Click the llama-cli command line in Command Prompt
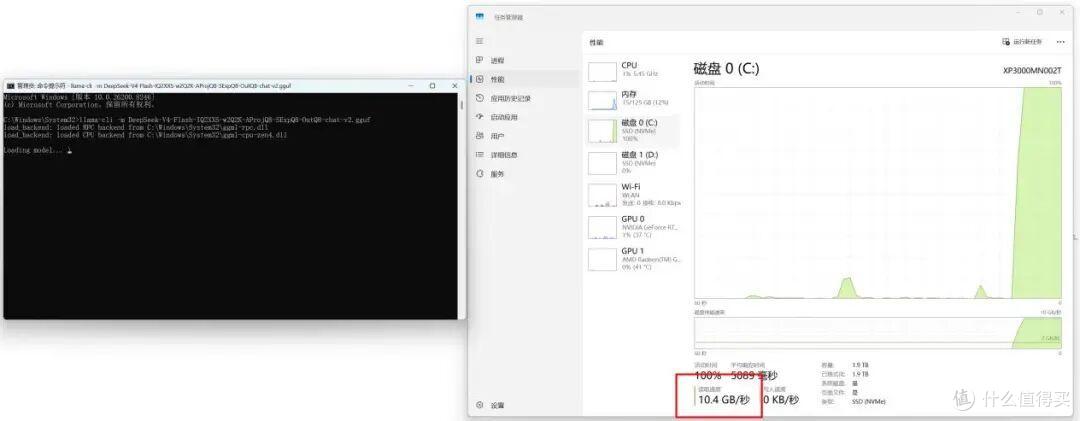The width and height of the screenshot is (1080, 421). click(187, 120)
